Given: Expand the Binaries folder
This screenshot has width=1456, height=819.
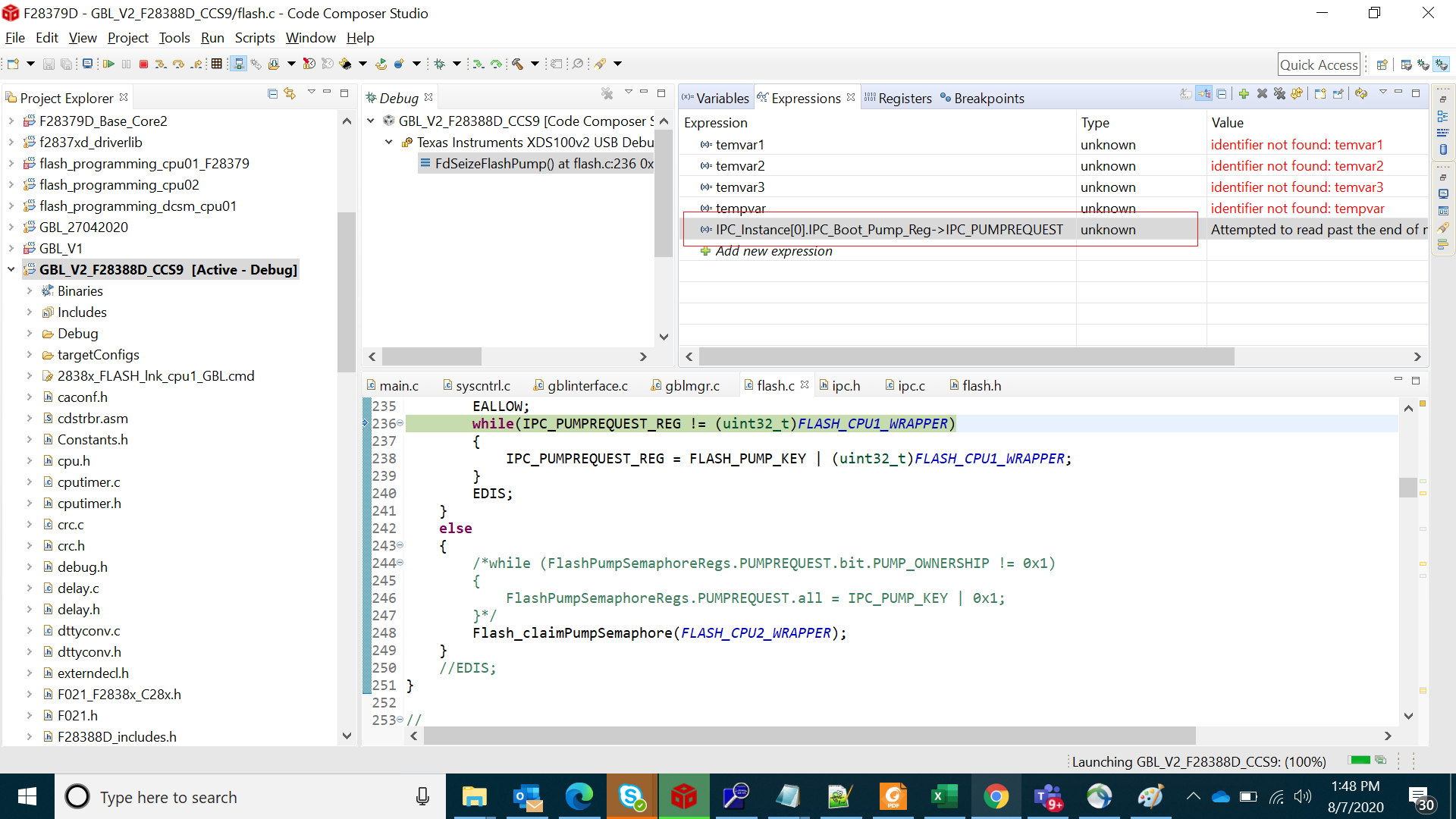Looking at the screenshot, I should click(x=29, y=291).
